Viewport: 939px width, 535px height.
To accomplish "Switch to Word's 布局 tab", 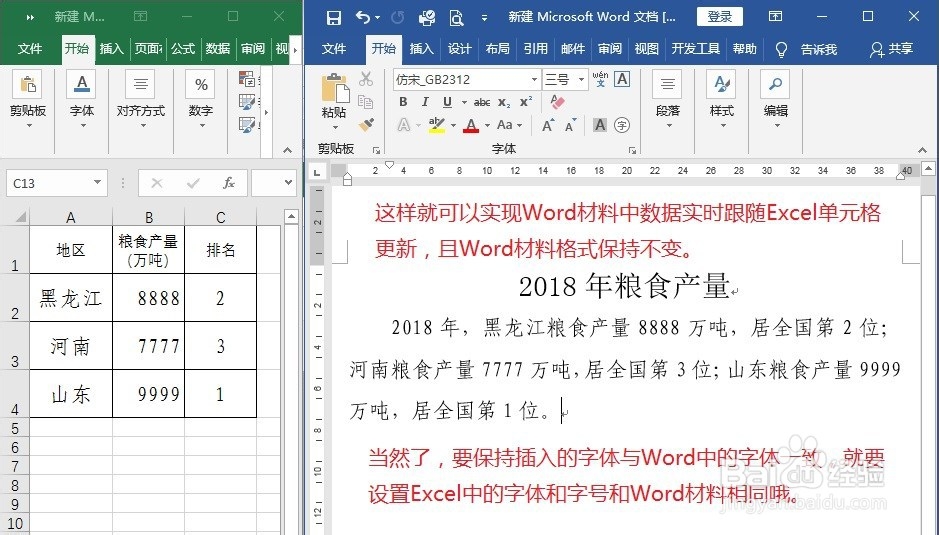I will (498, 49).
